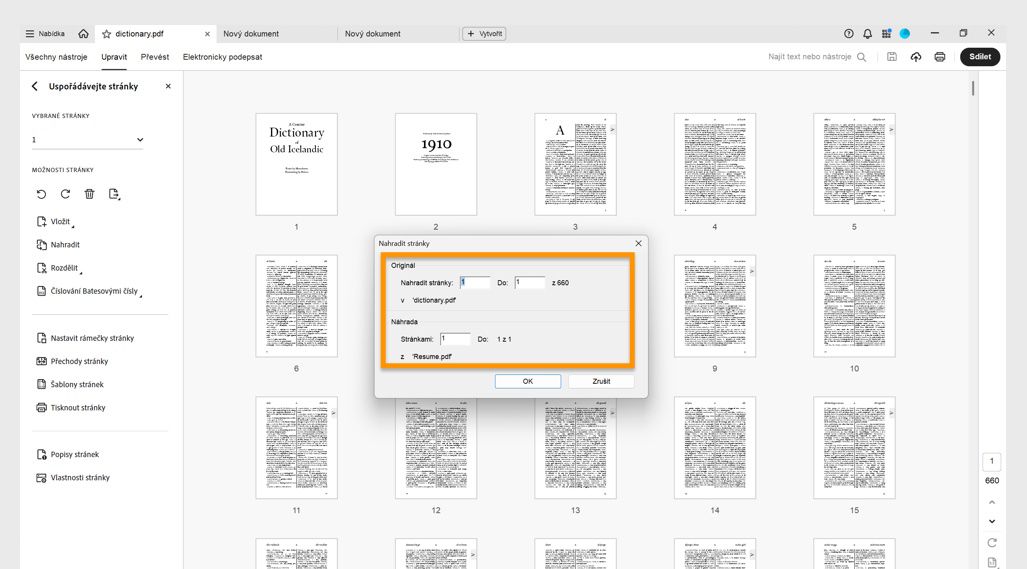This screenshot has width=1027, height=569.
Task: Select page 3 thumbnail with letter A
Action: (x=576, y=164)
